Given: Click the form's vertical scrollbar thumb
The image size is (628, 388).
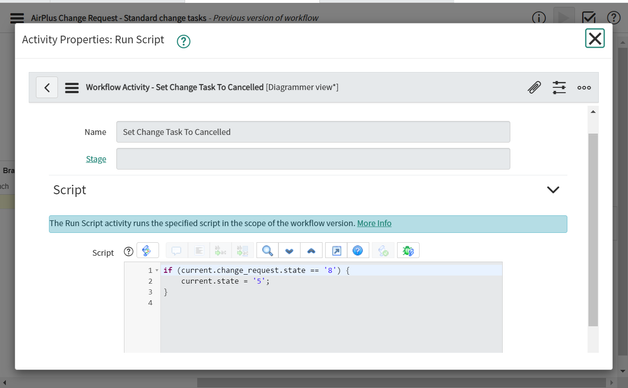Looking at the screenshot, I should point(593,229).
